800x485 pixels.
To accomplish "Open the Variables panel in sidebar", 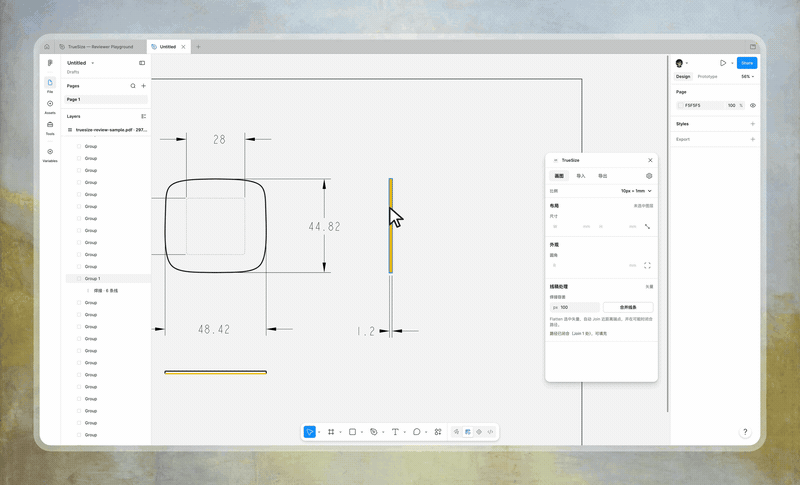I will (x=50, y=155).
